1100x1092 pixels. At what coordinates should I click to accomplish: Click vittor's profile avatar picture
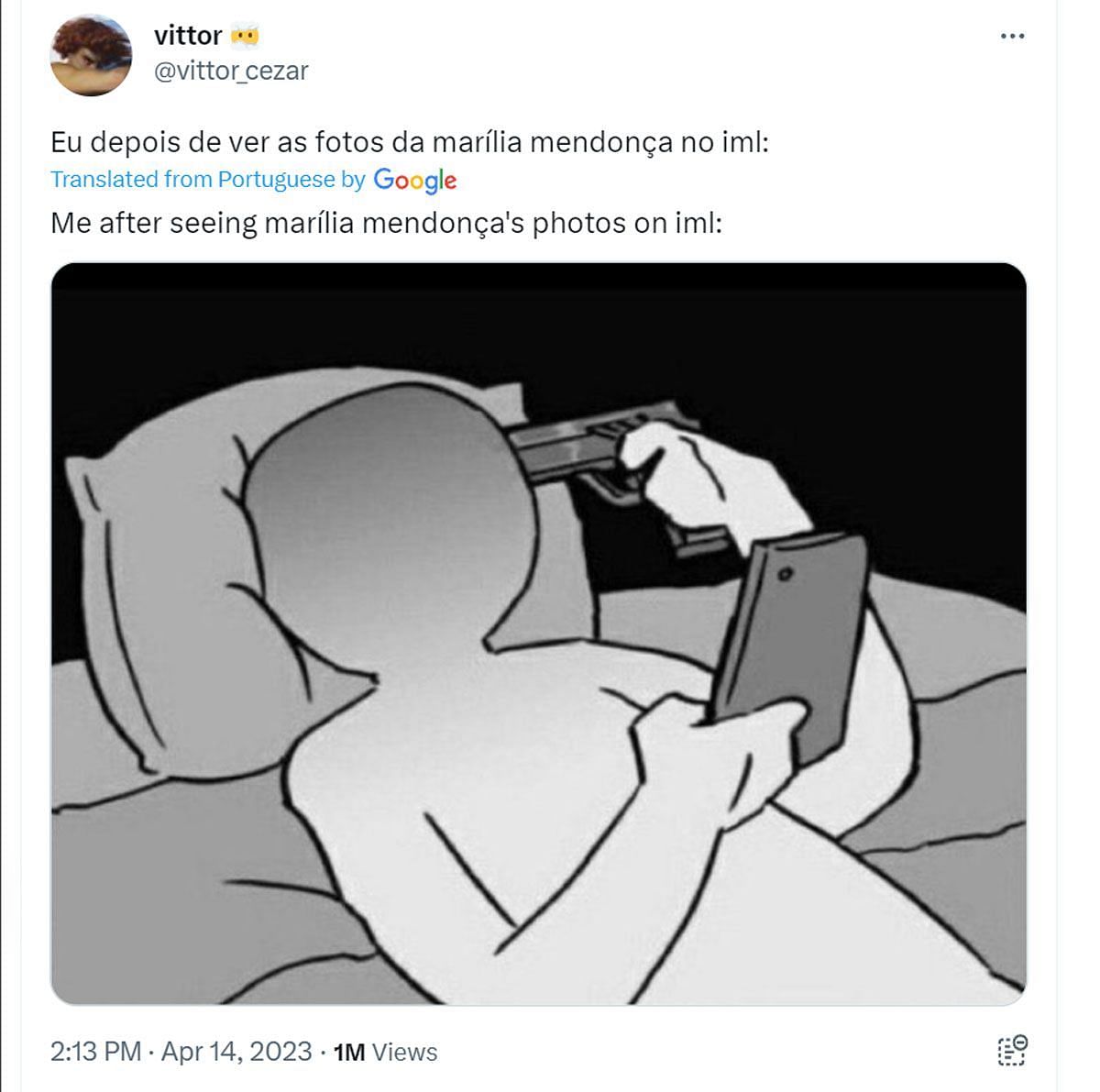[x=91, y=56]
